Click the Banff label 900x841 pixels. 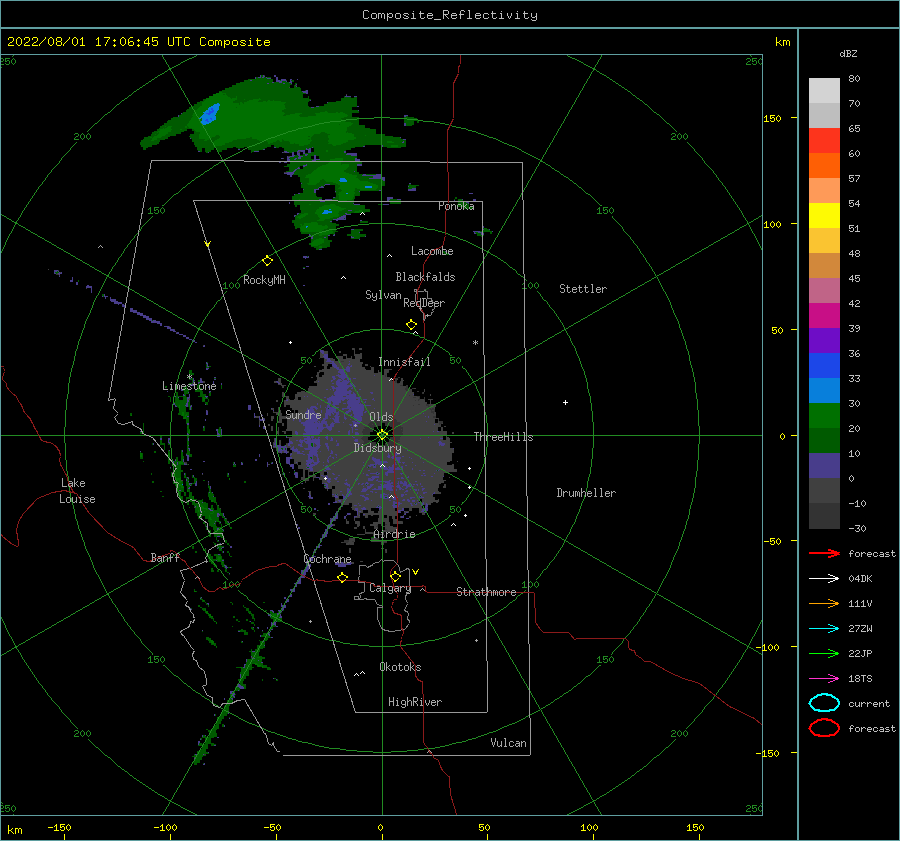click(165, 558)
